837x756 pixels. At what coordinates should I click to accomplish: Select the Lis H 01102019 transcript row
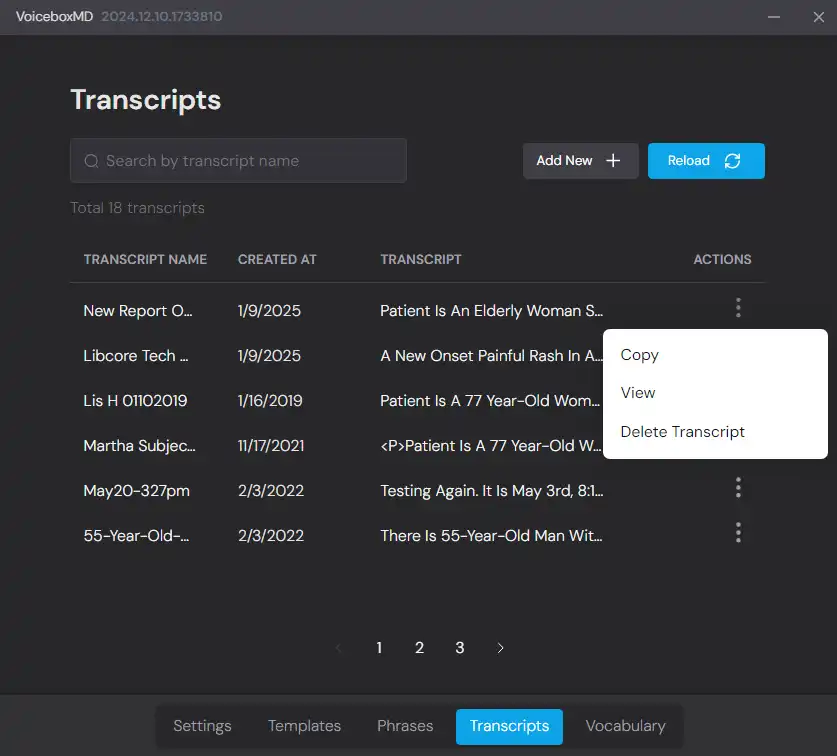135,401
